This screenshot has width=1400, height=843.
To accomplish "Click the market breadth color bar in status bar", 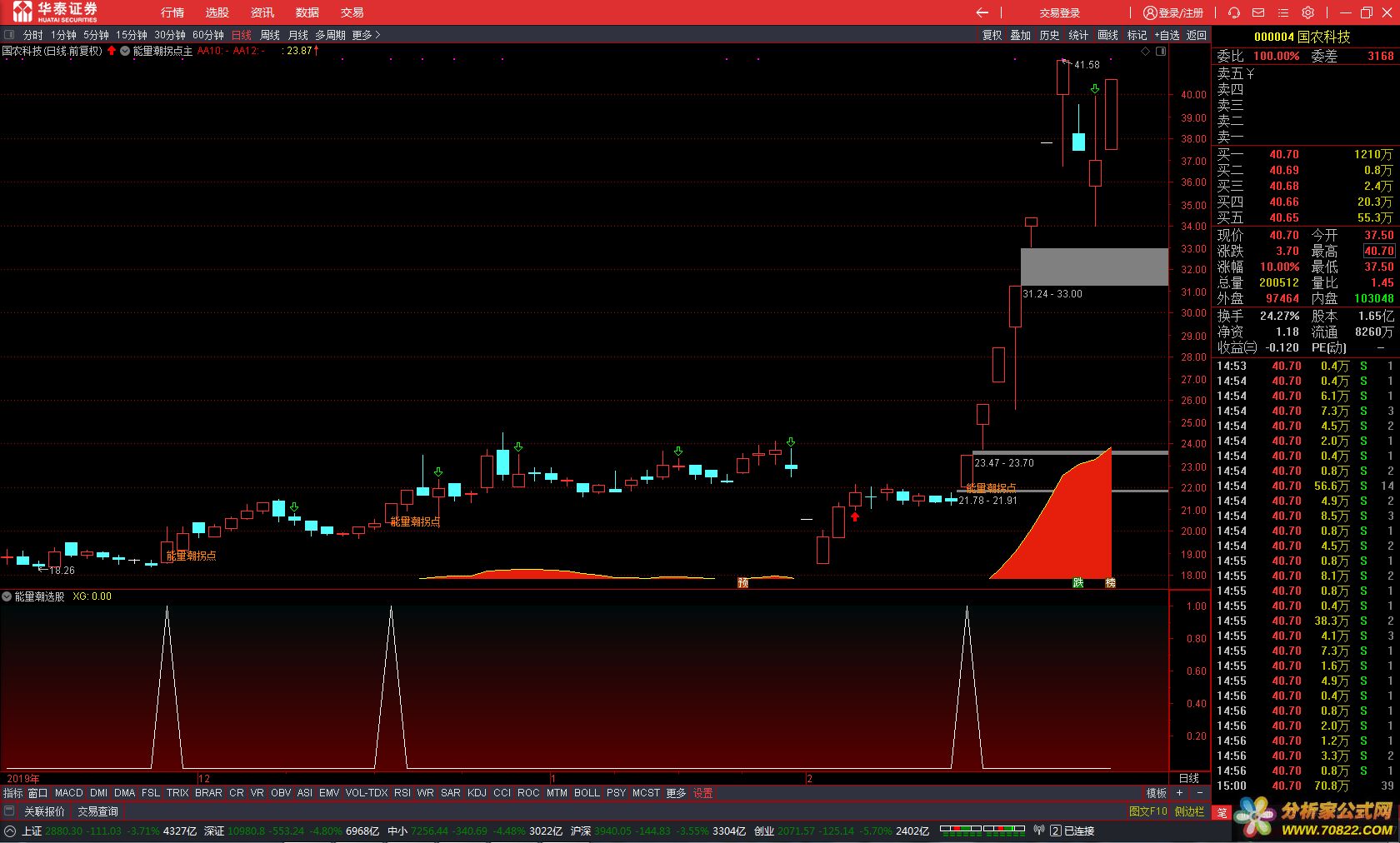I will pyautogui.click(x=982, y=830).
